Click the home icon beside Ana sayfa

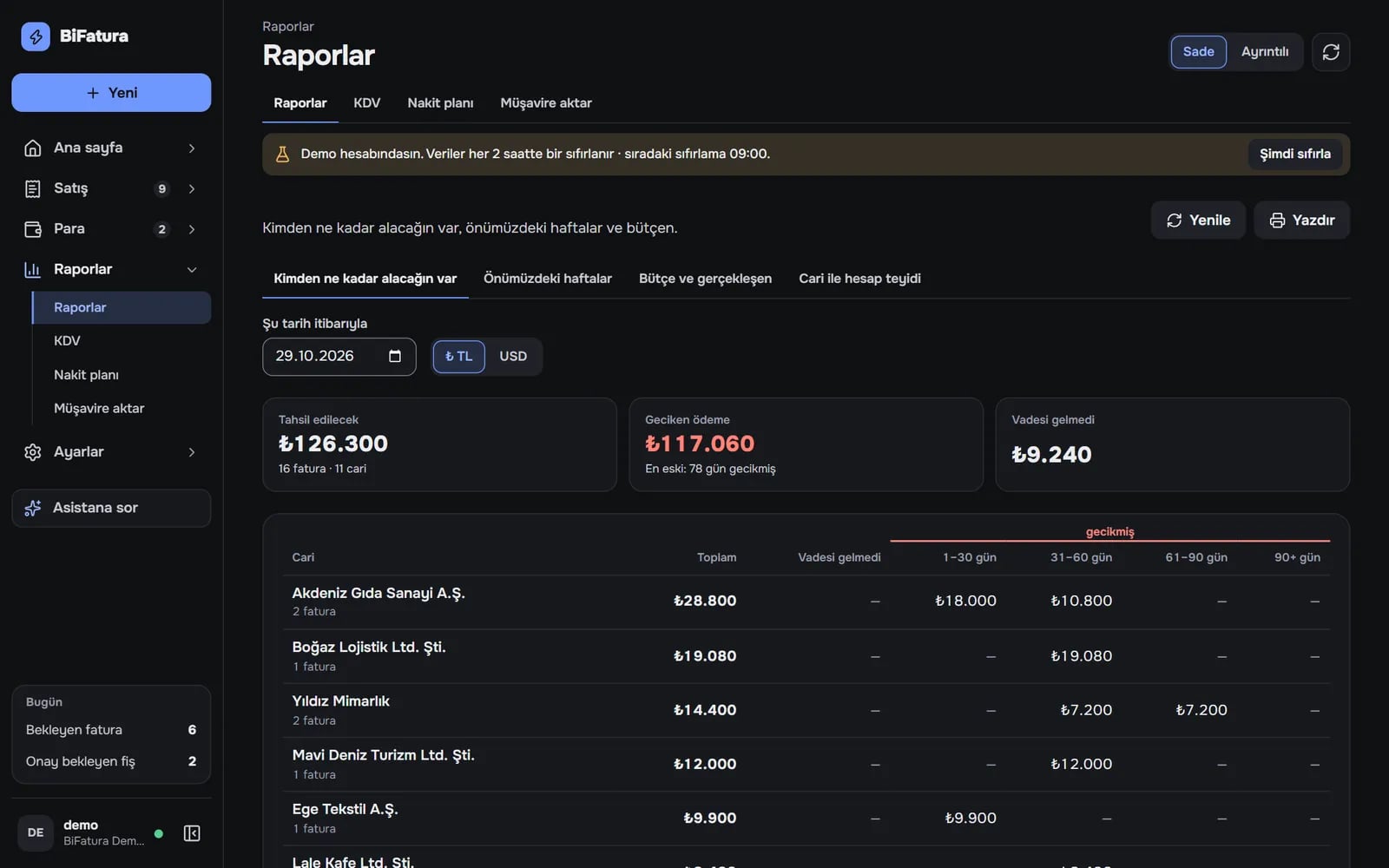33,148
